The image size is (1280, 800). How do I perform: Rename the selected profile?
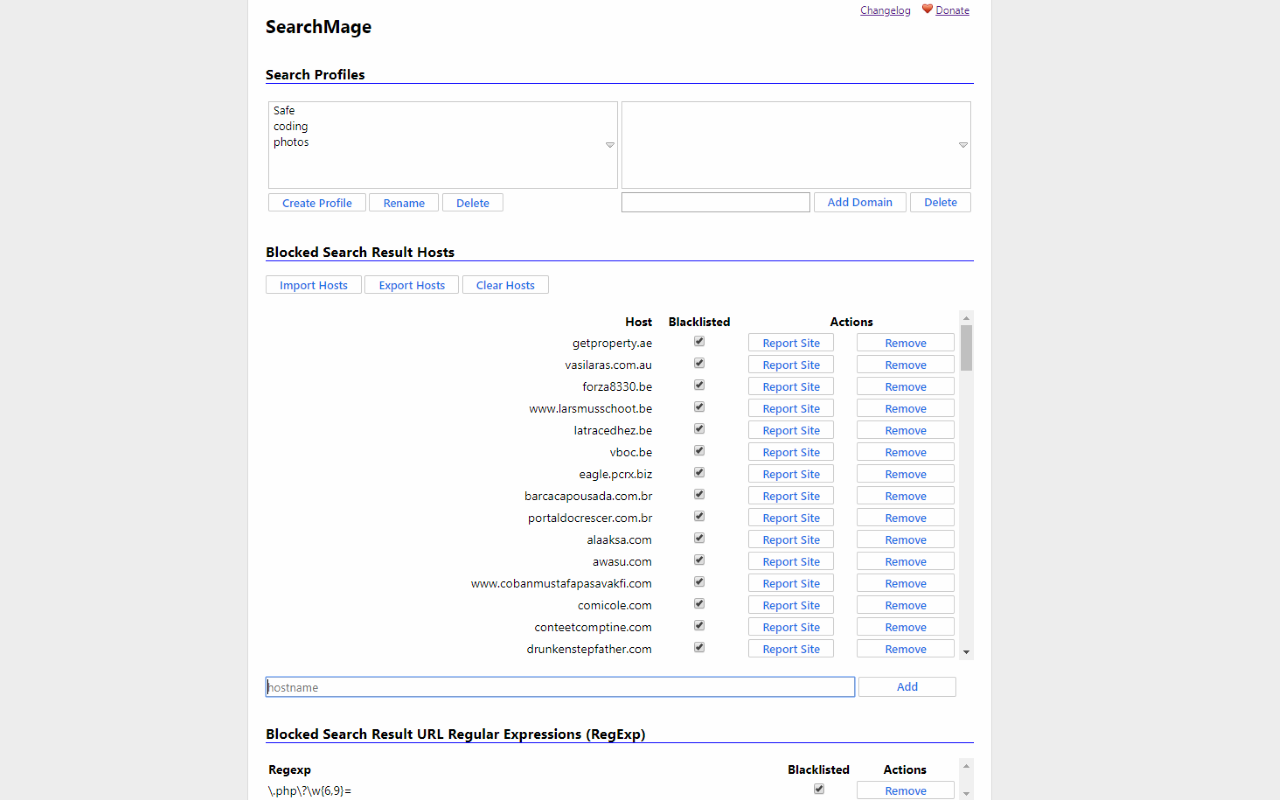[x=403, y=202]
